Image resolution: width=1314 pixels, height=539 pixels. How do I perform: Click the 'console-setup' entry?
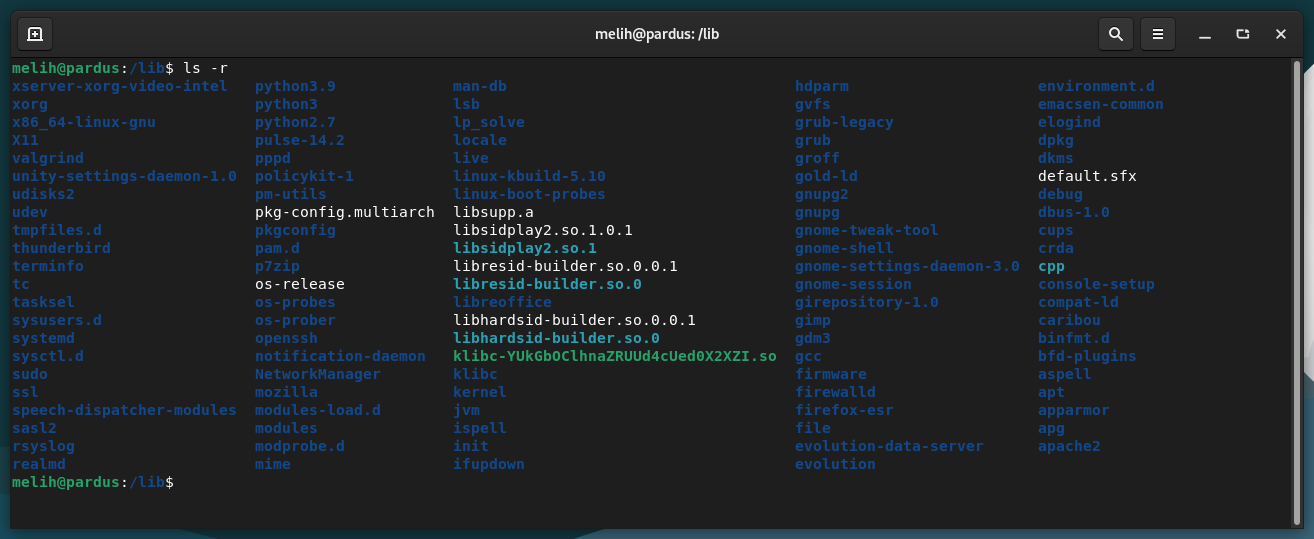pos(1096,284)
